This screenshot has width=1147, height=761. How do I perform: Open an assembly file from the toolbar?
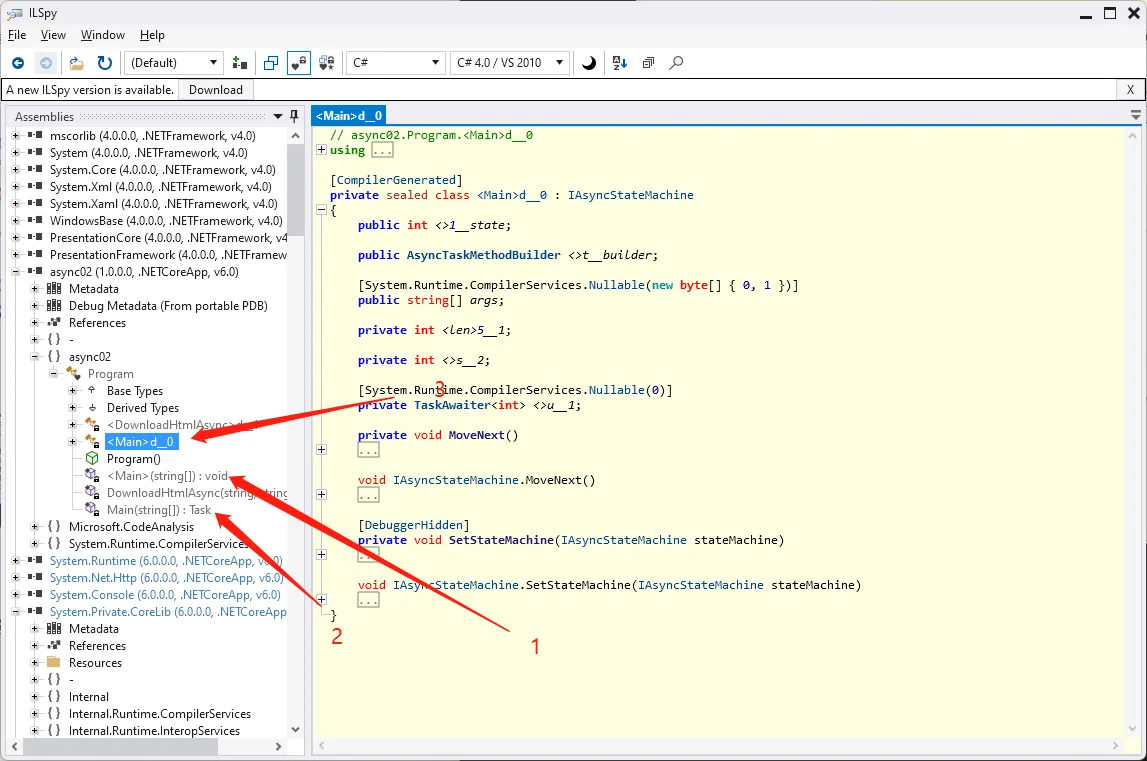(76, 63)
